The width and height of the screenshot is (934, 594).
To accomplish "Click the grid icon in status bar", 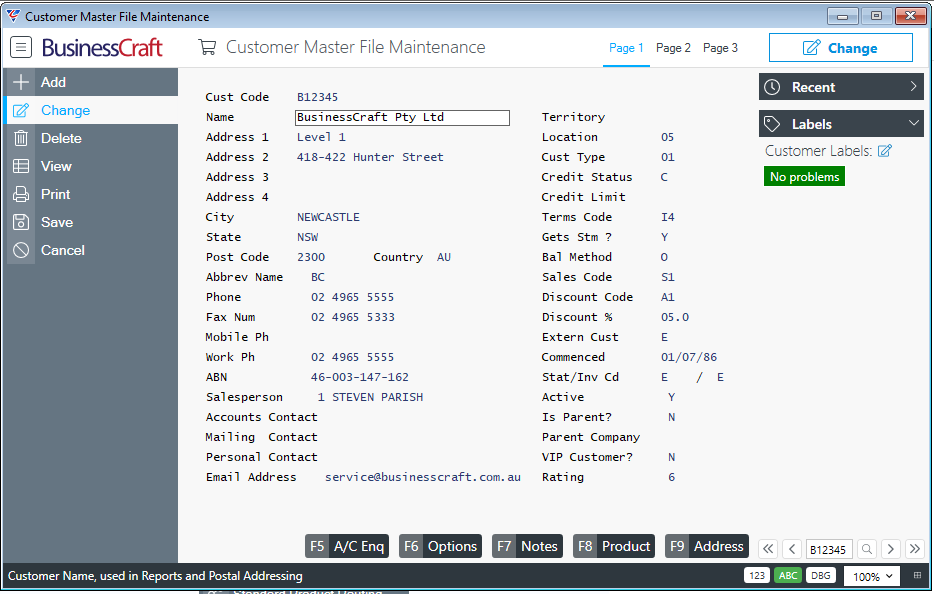I will click(x=917, y=576).
